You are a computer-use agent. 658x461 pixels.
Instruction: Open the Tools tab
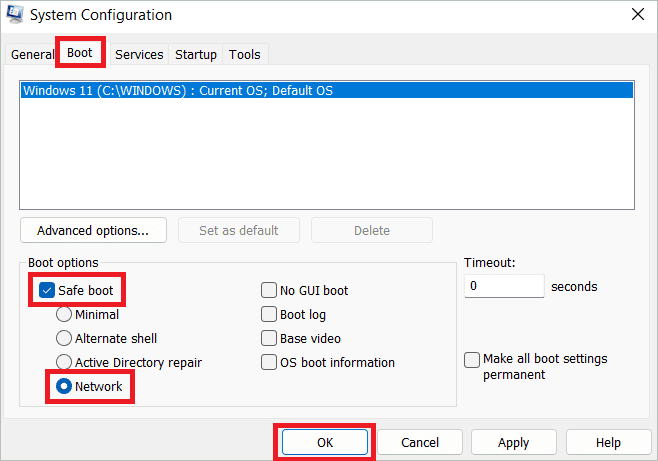point(245,55)
